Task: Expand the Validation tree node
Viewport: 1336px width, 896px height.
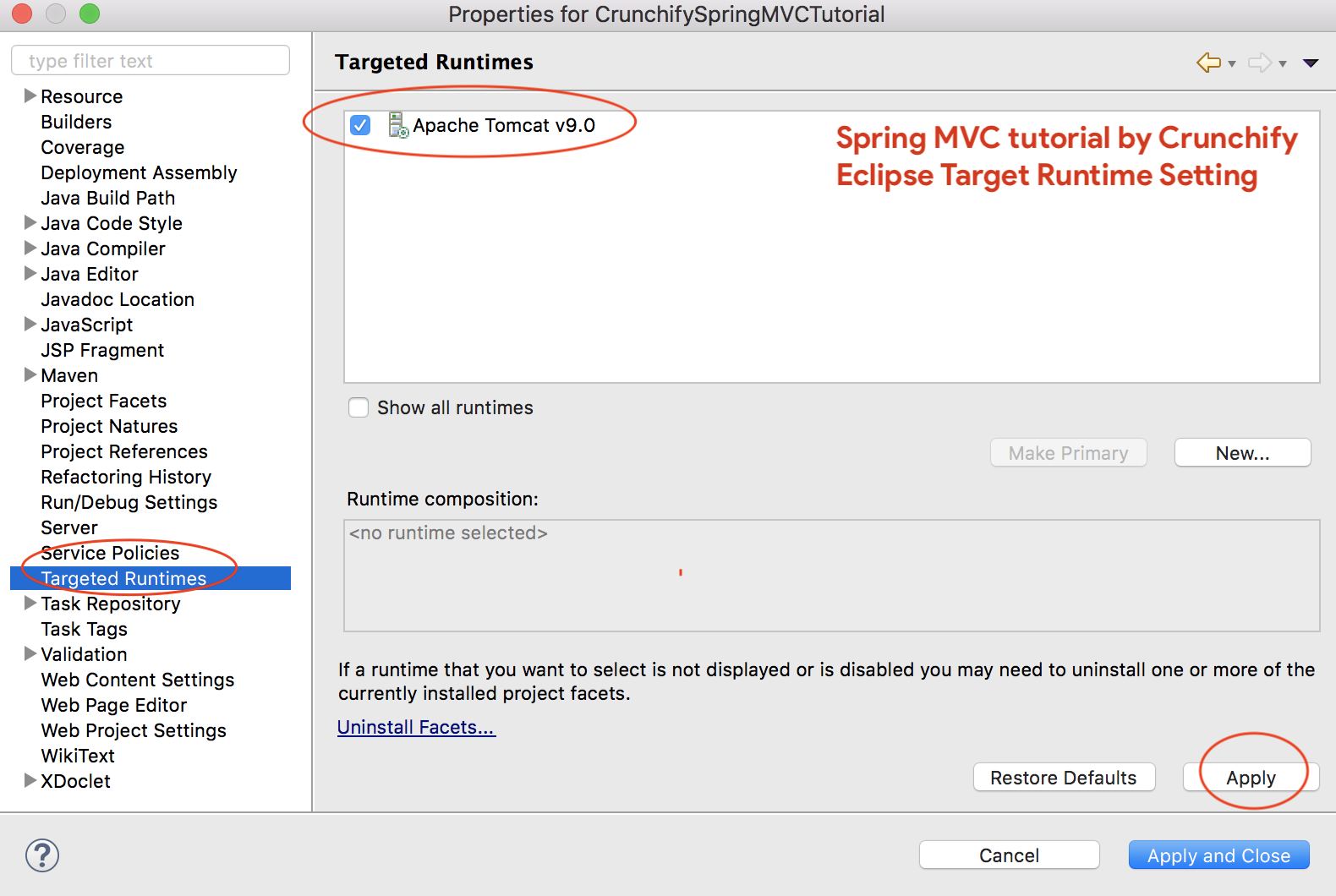Action: pyautogui.click(x=30, y=653)
